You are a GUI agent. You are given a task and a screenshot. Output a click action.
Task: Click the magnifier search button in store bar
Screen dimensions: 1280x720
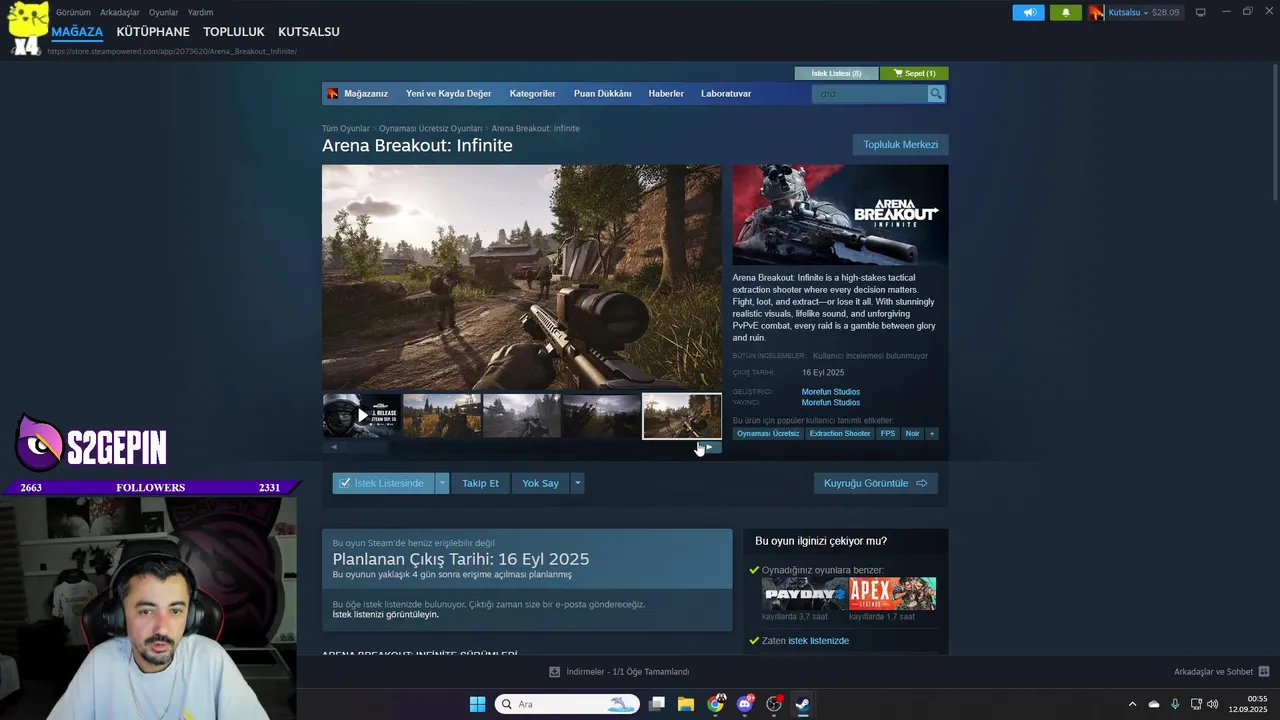pos(936,93)
